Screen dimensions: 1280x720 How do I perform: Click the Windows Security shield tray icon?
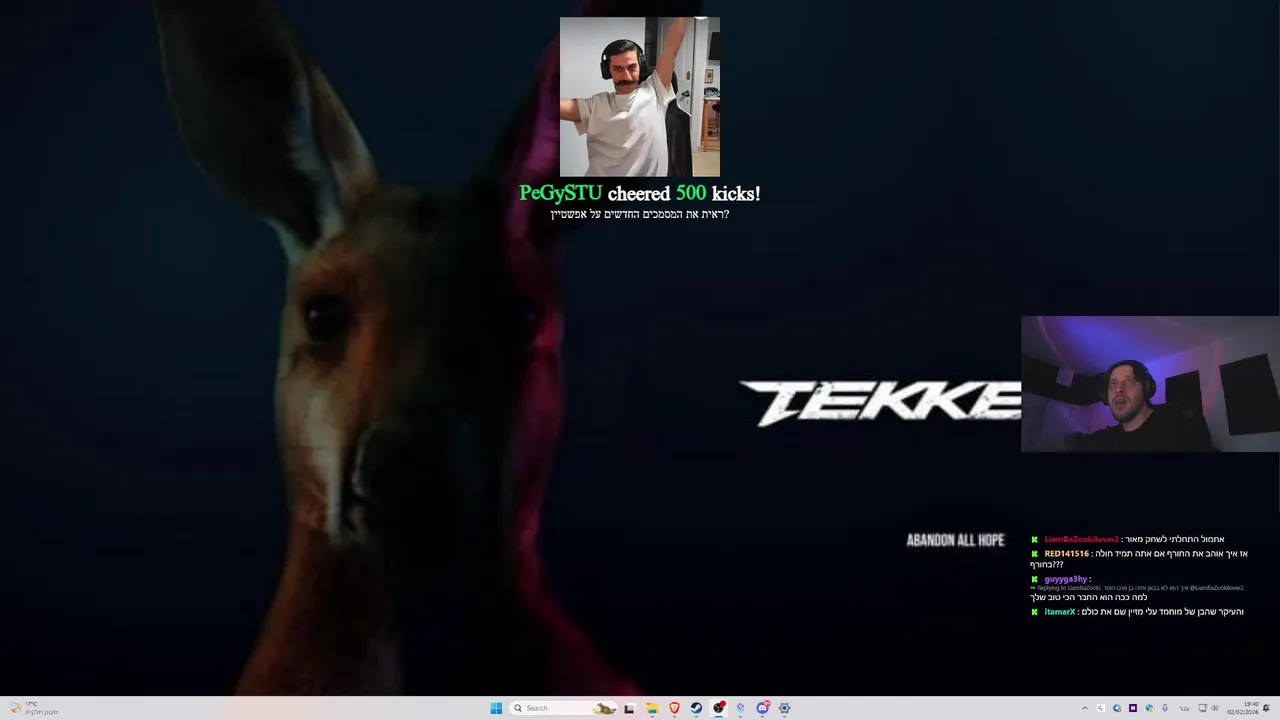click(x=1149, y=708)
